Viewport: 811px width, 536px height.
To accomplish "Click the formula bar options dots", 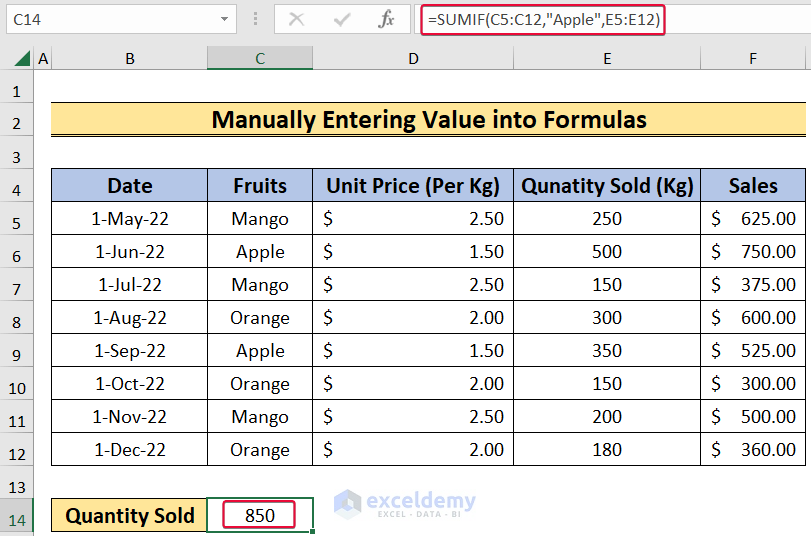I will (256, 19).
